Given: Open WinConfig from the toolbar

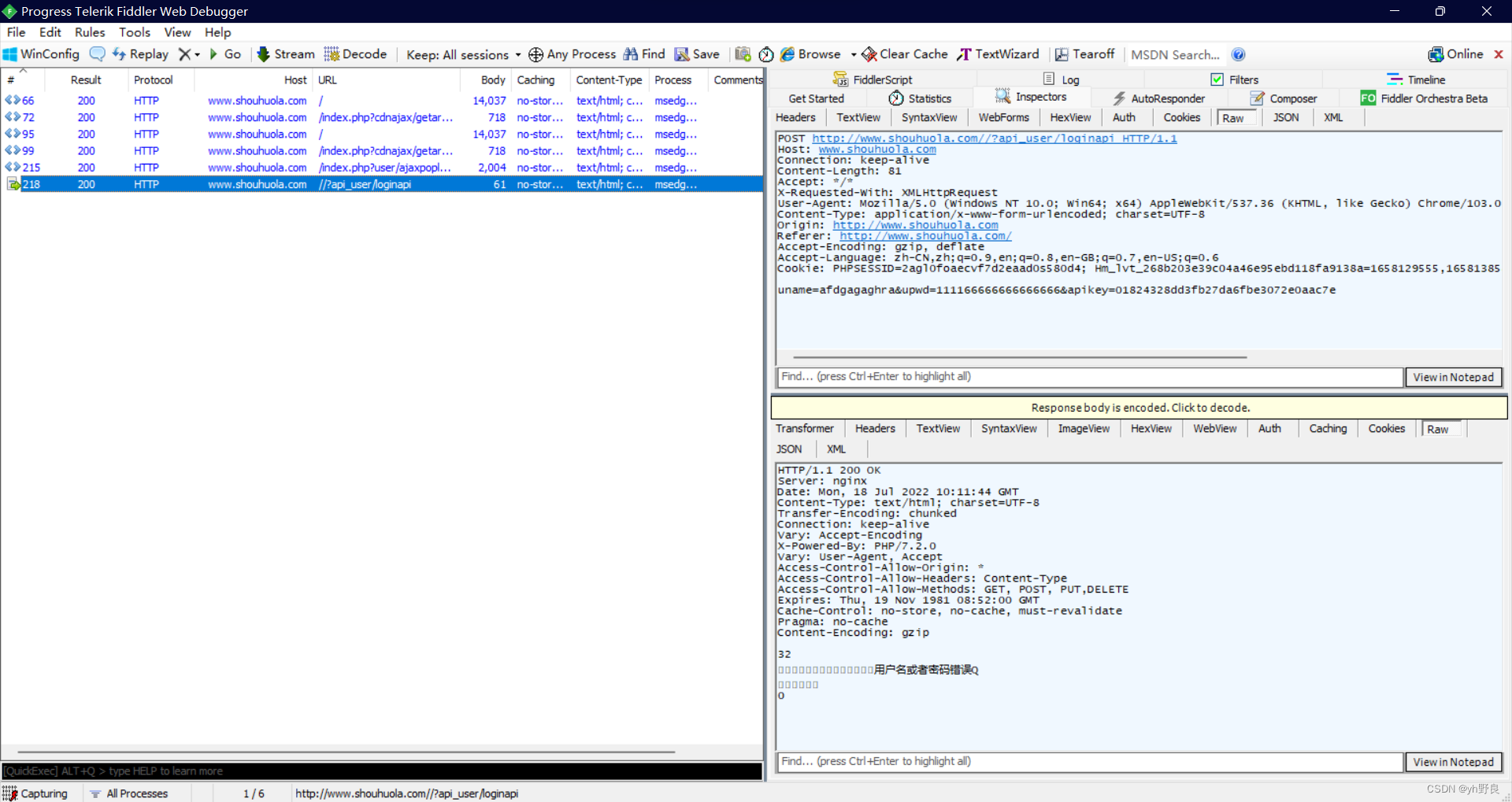Looking at the screenshot, I should point(42,54).
